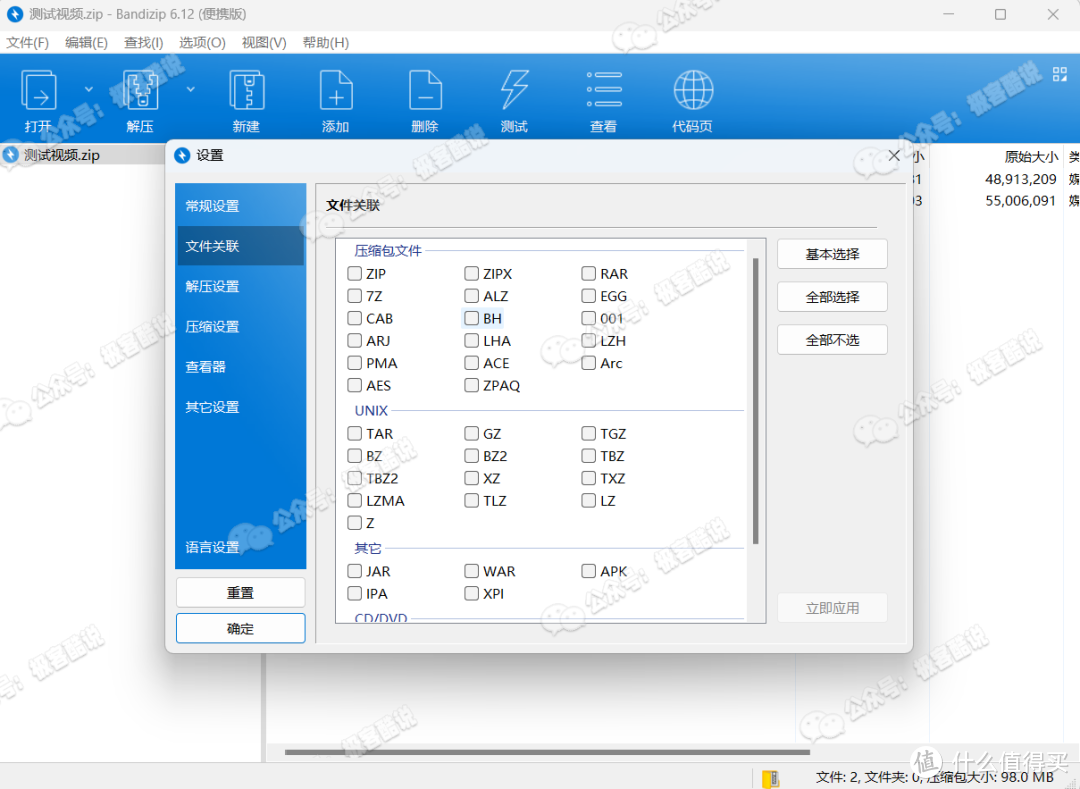Click the toolbar layout grid icon
Viewport: 1080px width, 789px height.
(1059, 74)
